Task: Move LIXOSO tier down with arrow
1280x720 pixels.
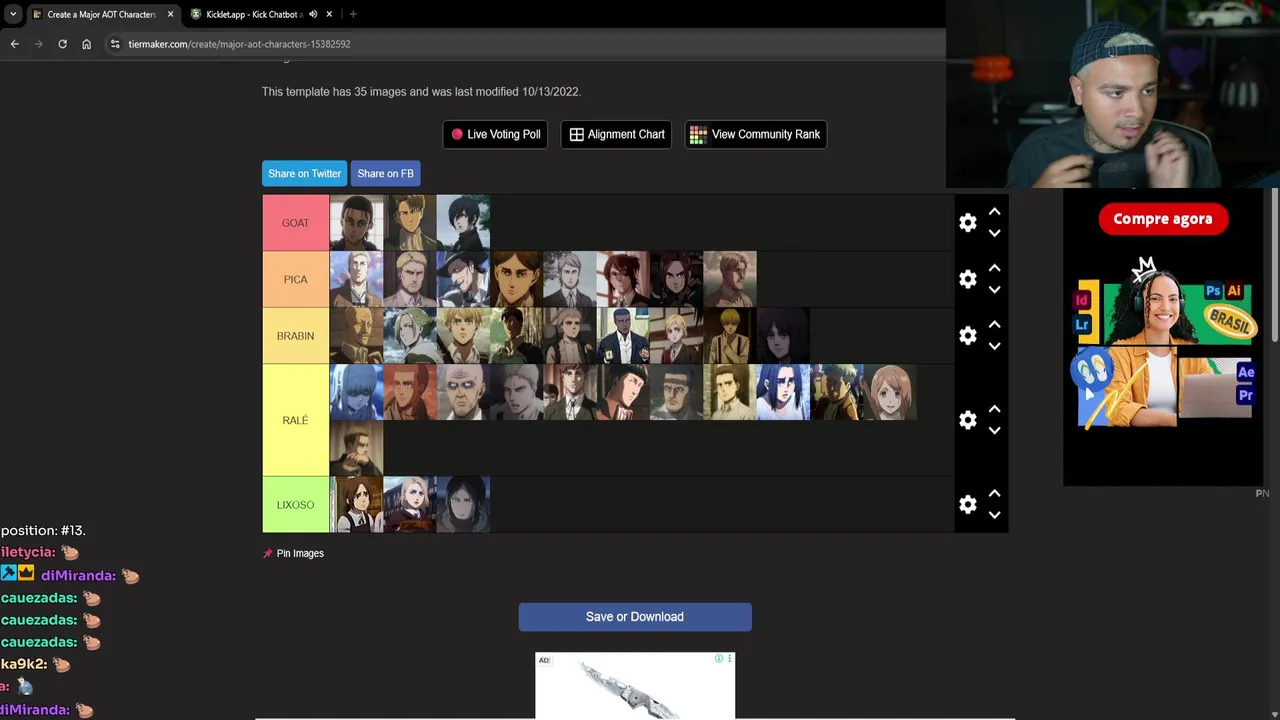Action: [x=994, y=515]
